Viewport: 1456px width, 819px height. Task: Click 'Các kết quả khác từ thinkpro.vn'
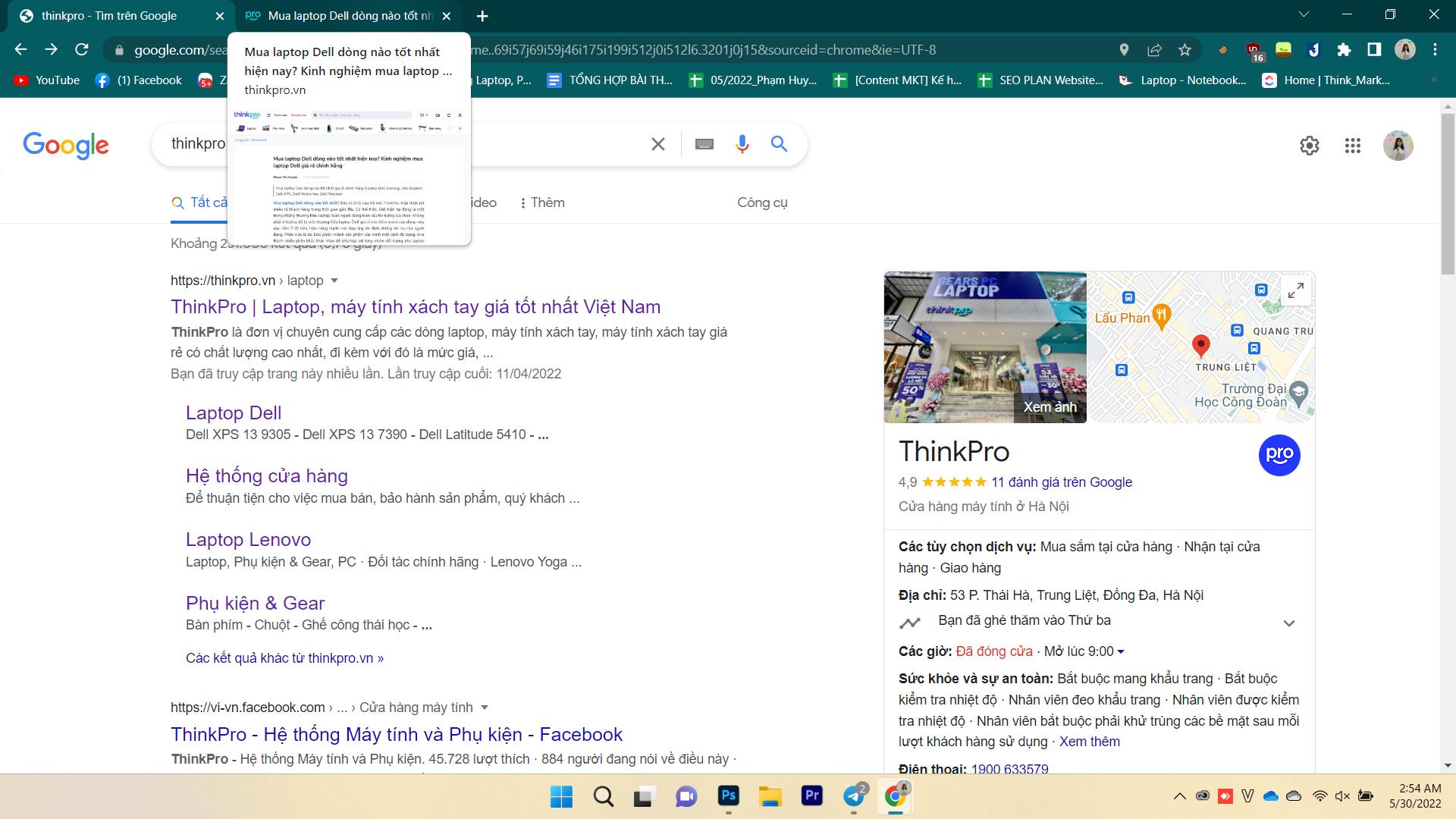pyautogui.click(x=284, y=658)
